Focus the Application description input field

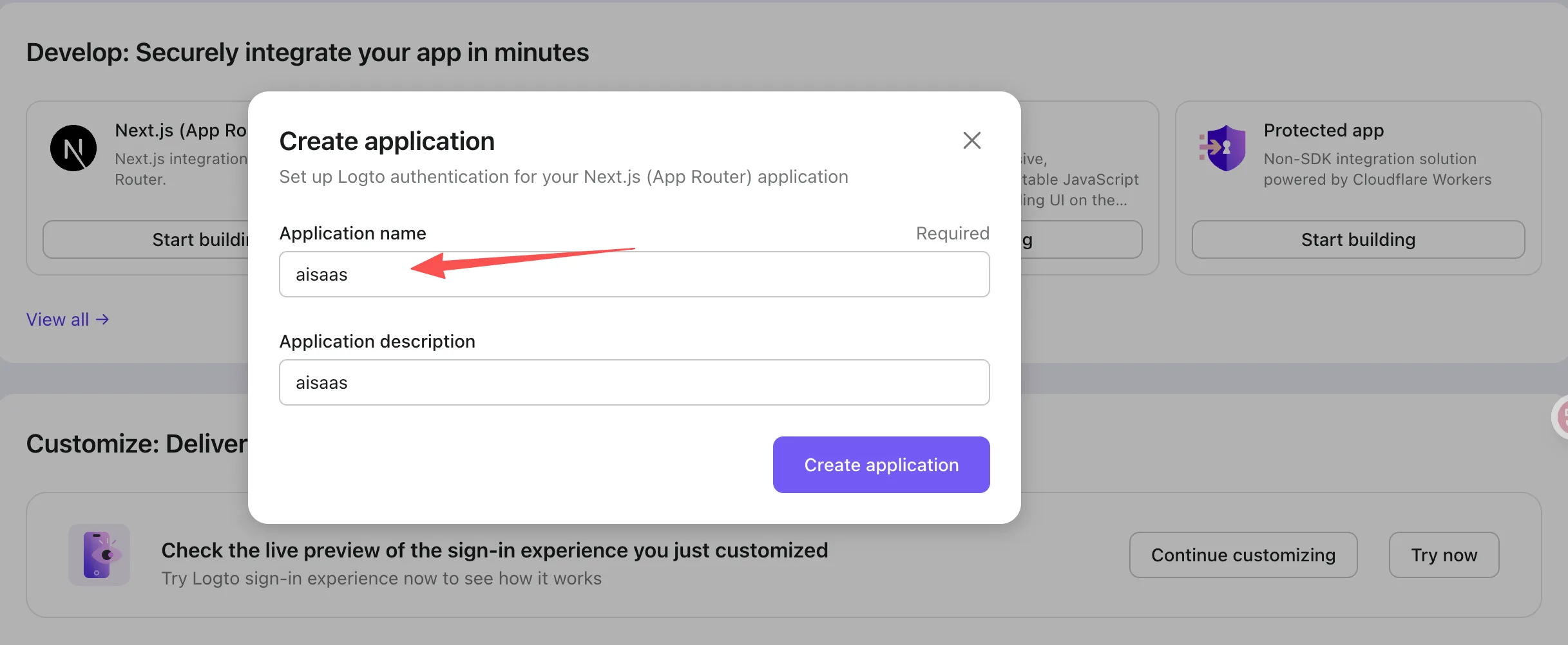tap(634, 382)
